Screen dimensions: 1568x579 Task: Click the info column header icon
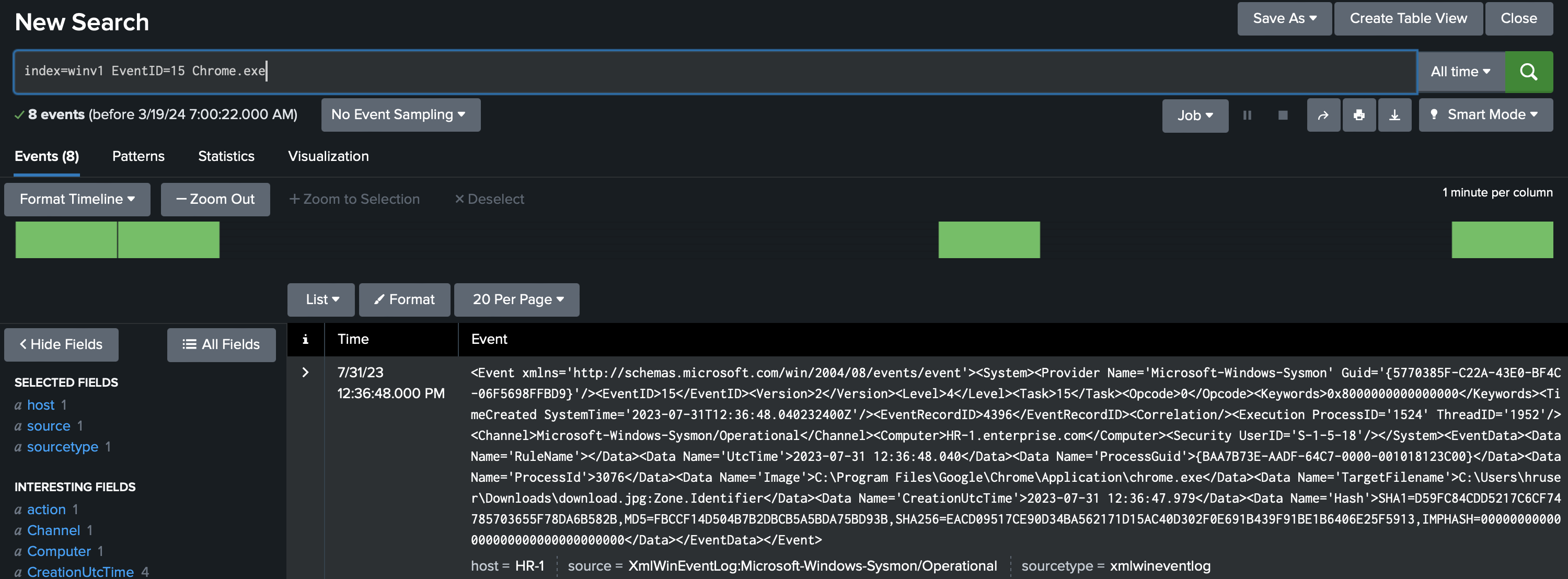click(x=306, y=339)
